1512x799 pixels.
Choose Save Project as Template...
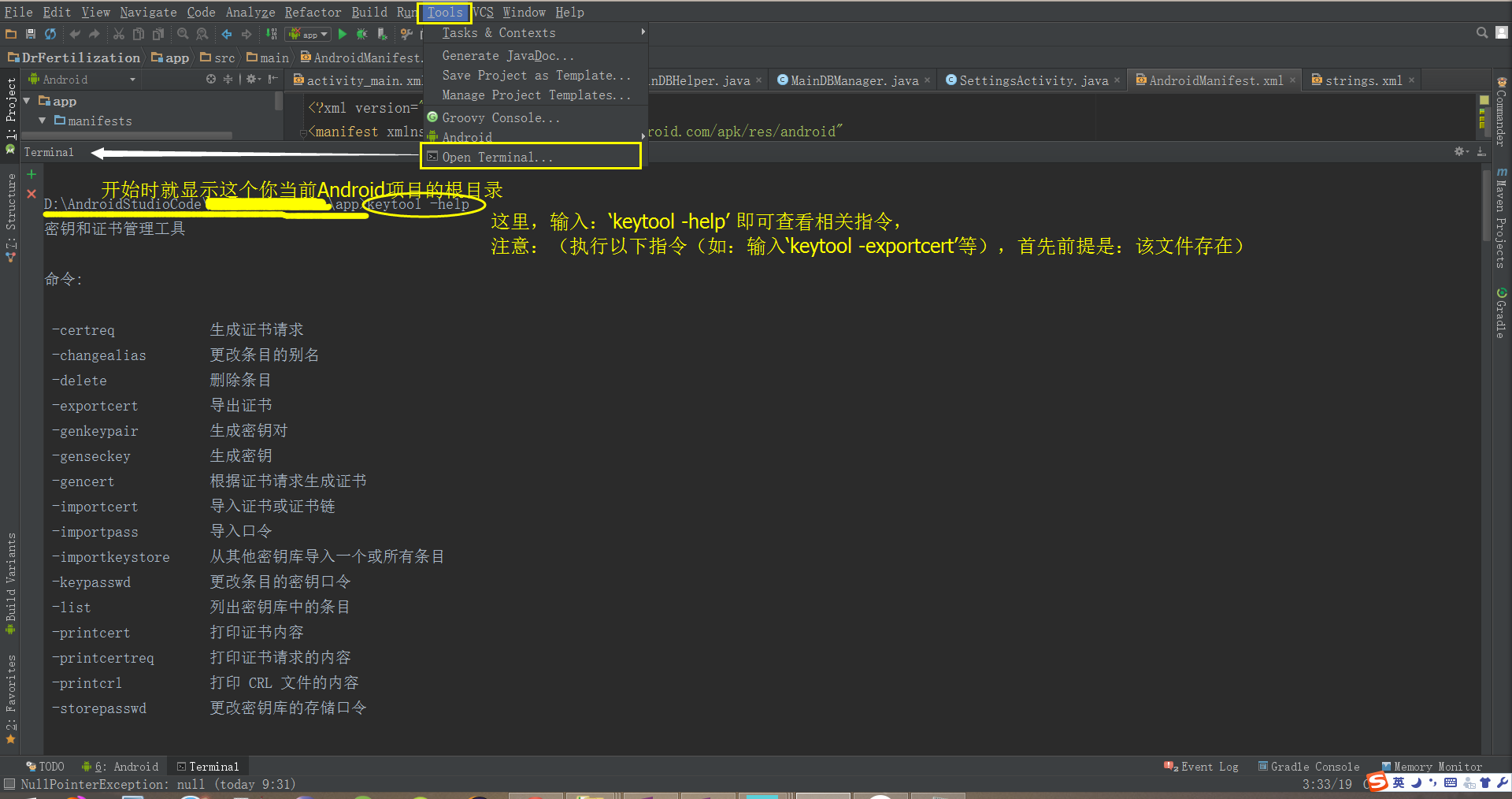click(x=535, y=75)
